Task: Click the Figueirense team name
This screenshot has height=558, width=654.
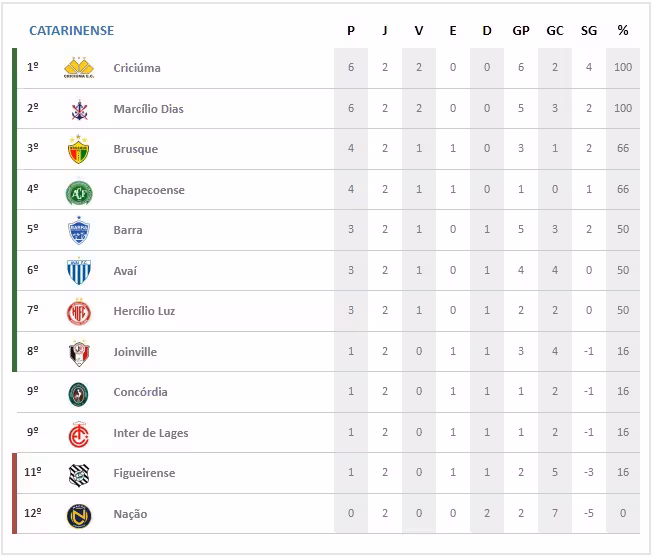Action: click(x=144, y=473)
